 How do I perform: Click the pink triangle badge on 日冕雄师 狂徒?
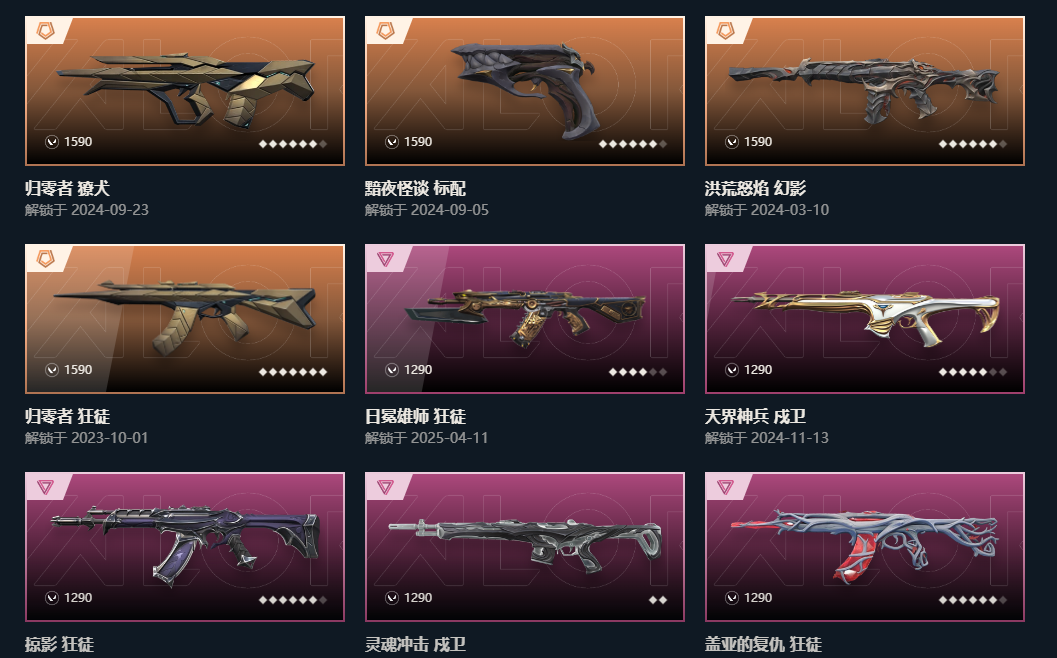point(385,258)
